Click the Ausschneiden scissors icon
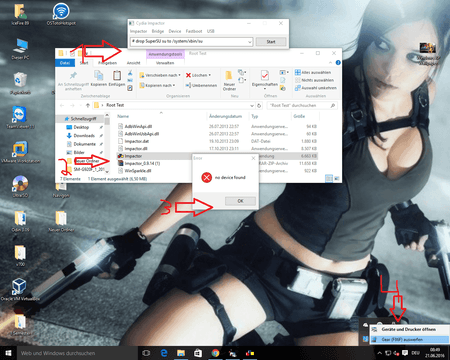 [130, 73]
